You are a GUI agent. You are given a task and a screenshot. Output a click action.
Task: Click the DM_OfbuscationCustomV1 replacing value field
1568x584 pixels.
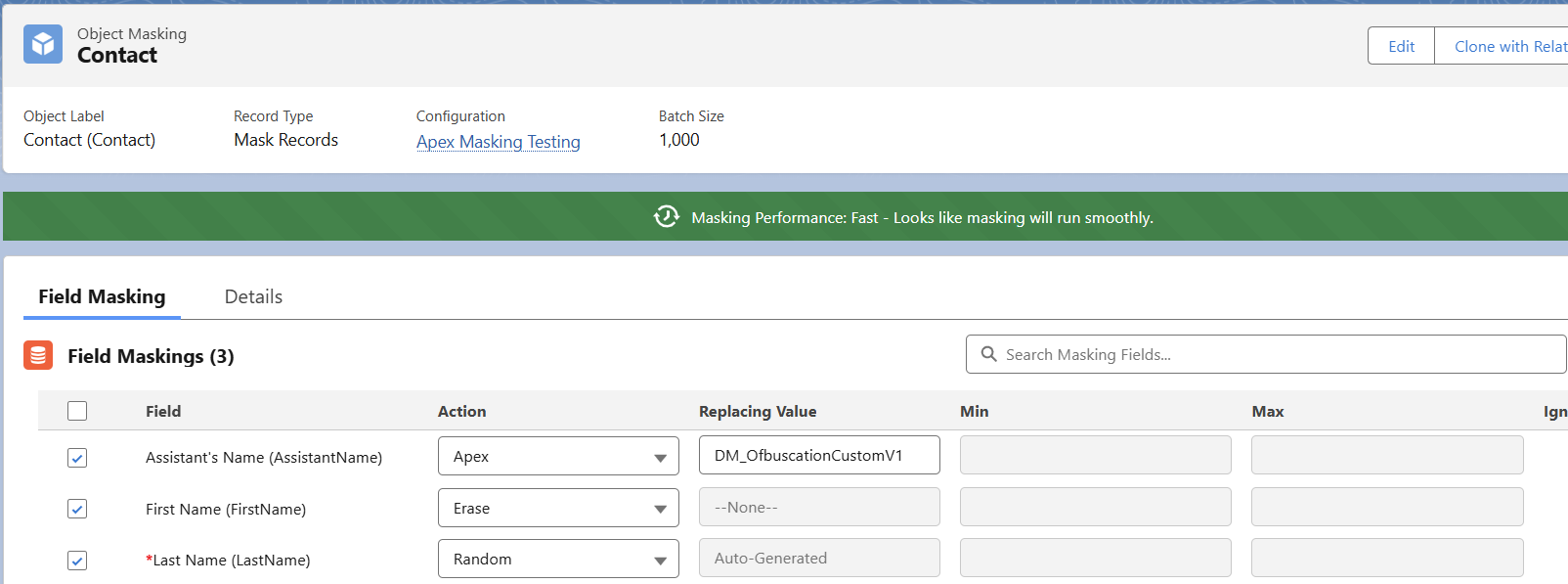[x=819, y=456]
